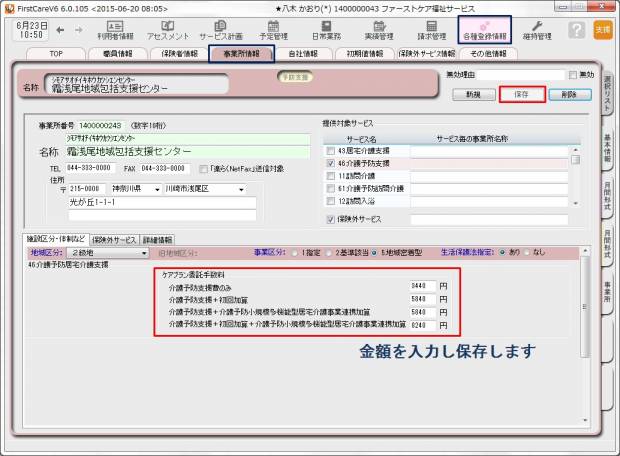The height and width of the screenshot is (456, 620).
Task: Toggle the 46.介護予防支援 checkbox
Action: point(331,162)
